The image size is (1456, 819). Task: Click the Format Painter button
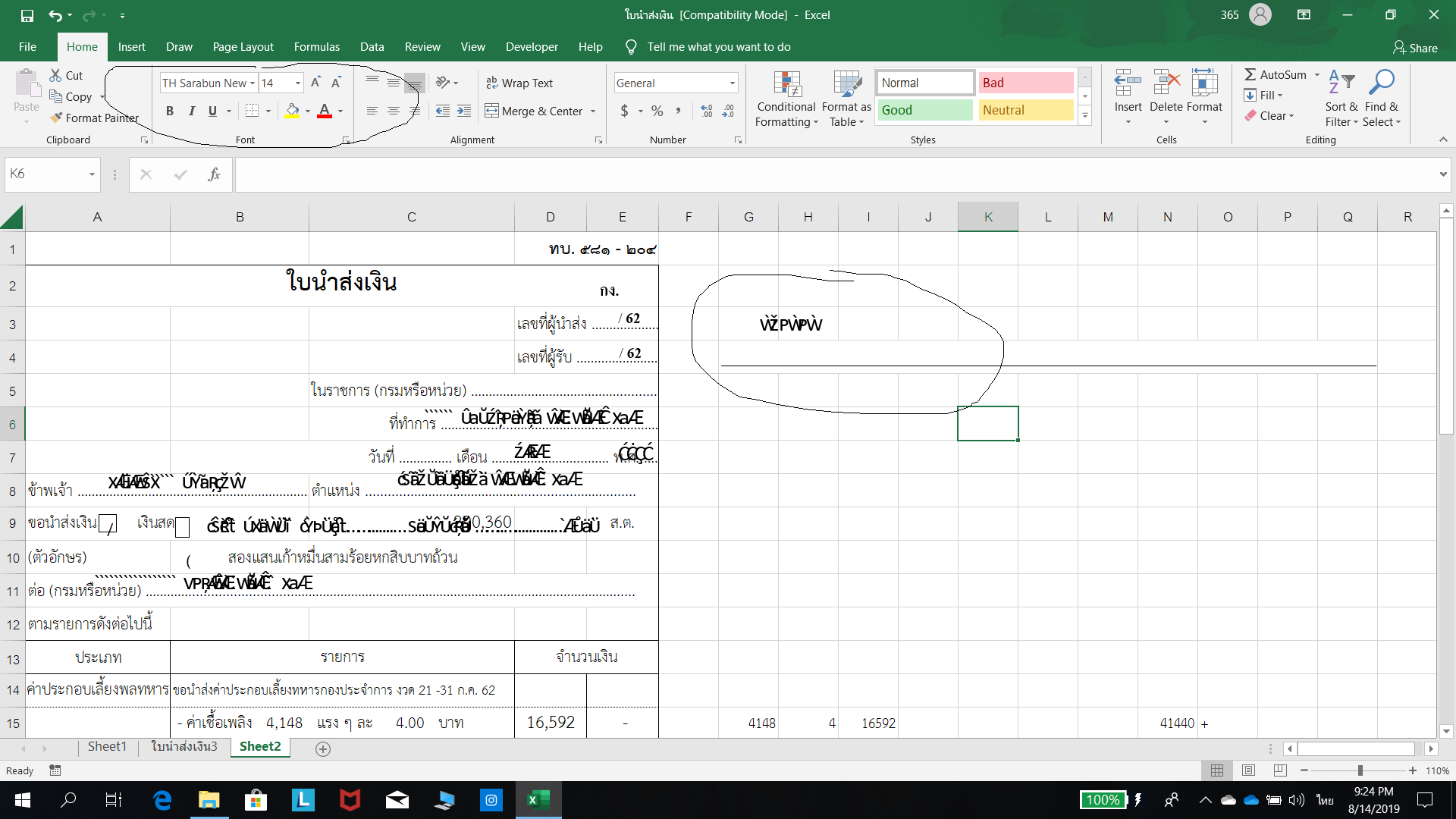pyautogui.click(x=94, y=118)
